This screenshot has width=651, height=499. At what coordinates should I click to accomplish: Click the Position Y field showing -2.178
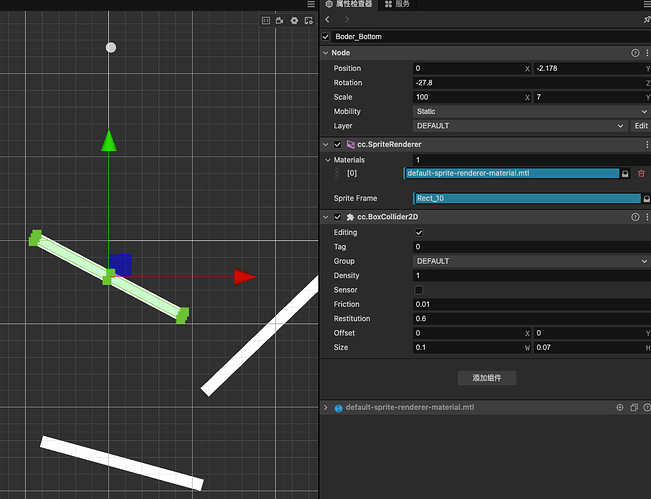(592, 68)
